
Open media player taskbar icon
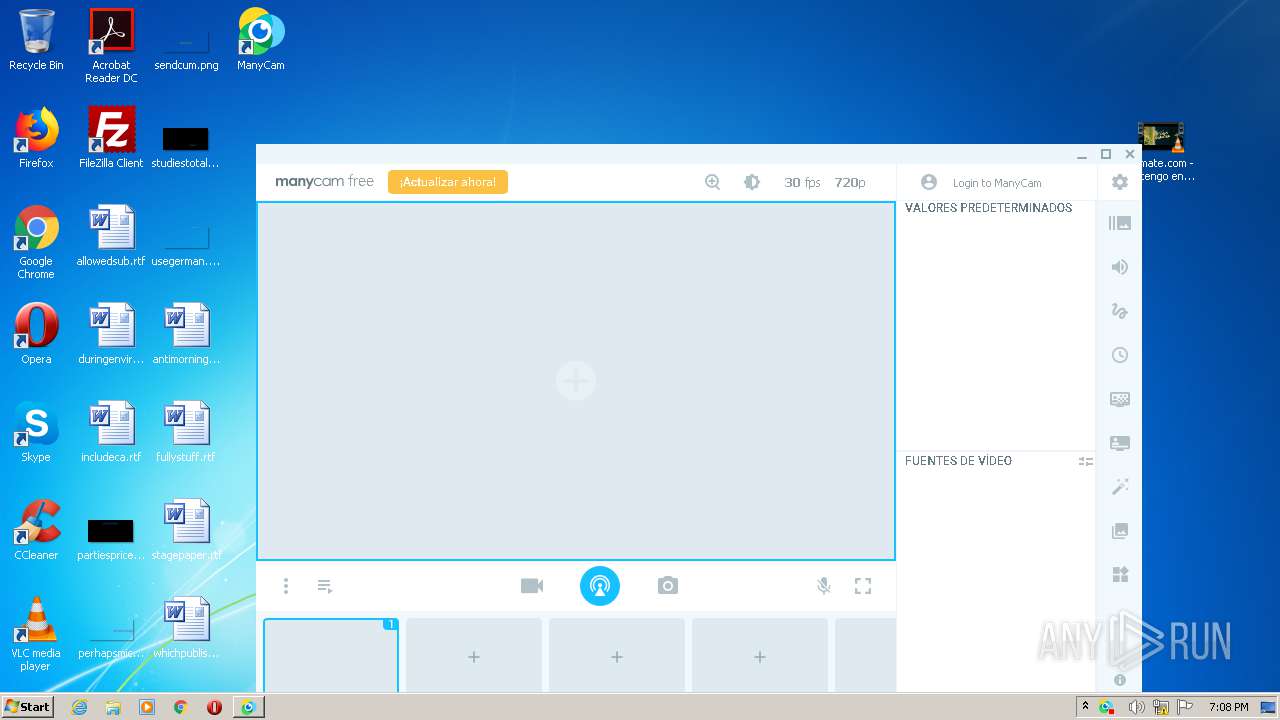click(x=147, y=707)
